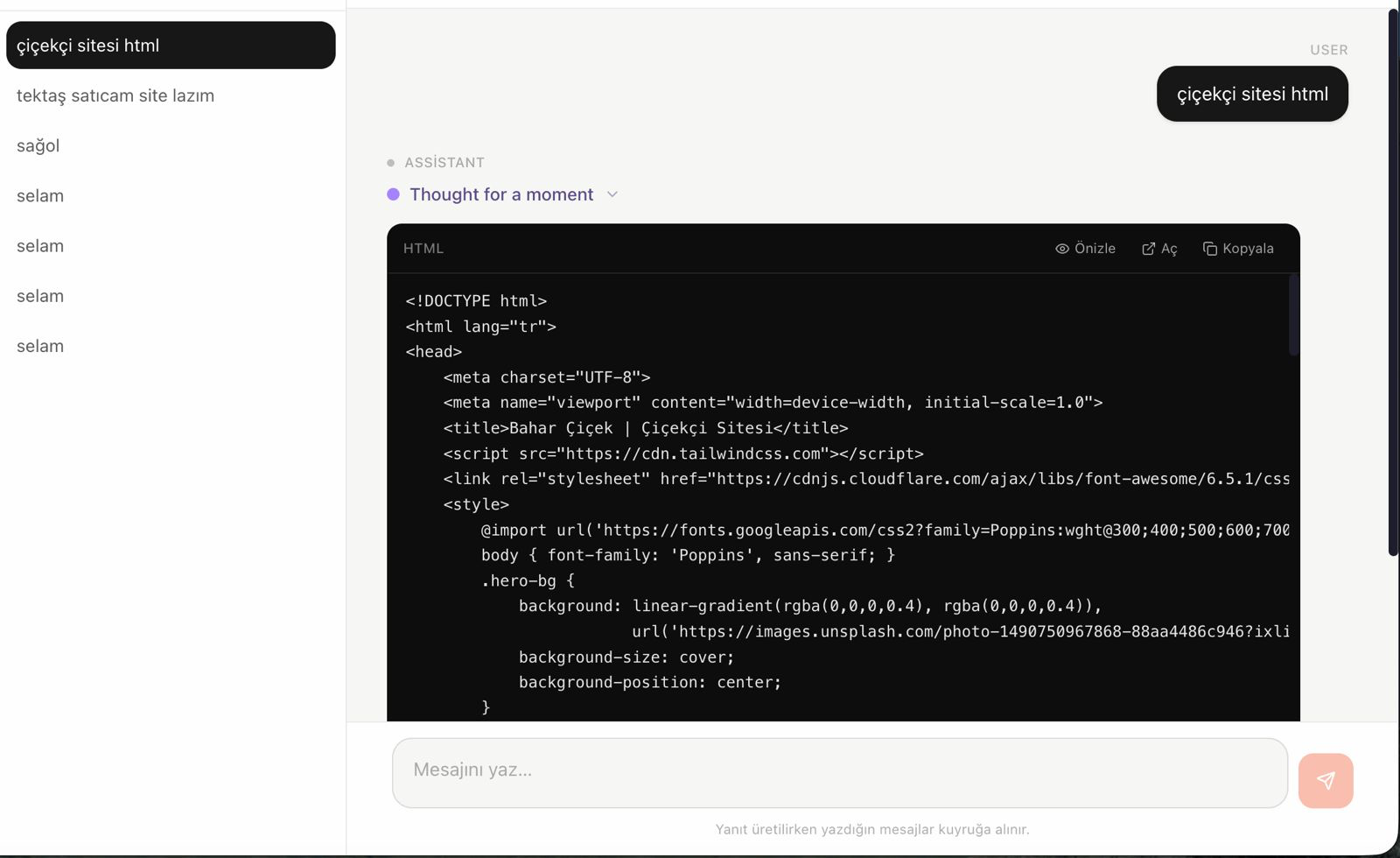1400x858 pixels.
Task: Click the "background-size: cover;" code line
Action: 626,658
